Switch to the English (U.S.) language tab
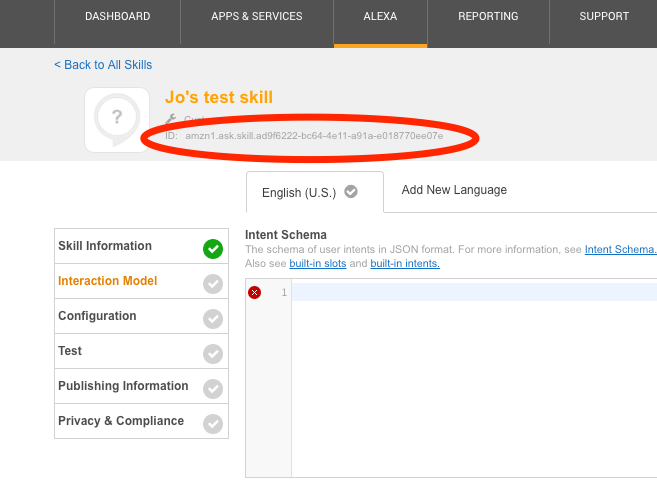Screen dimensions: 657x495 [300, 192]
